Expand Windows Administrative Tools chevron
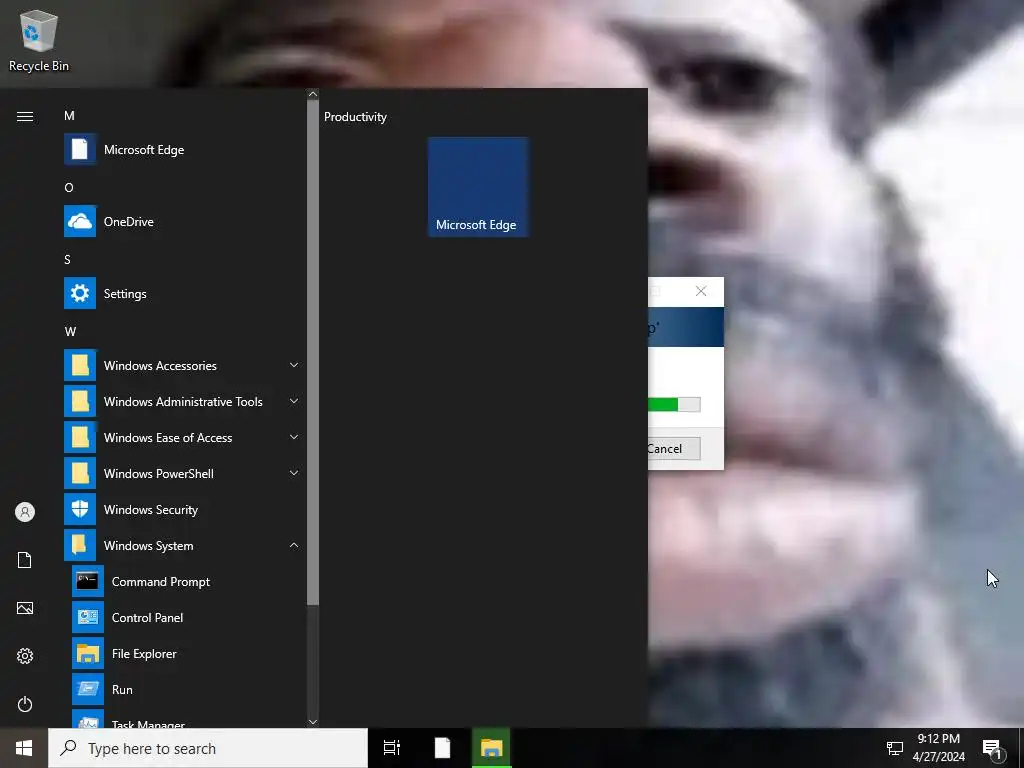The image size is (1024, 768). tap(294, 401)
